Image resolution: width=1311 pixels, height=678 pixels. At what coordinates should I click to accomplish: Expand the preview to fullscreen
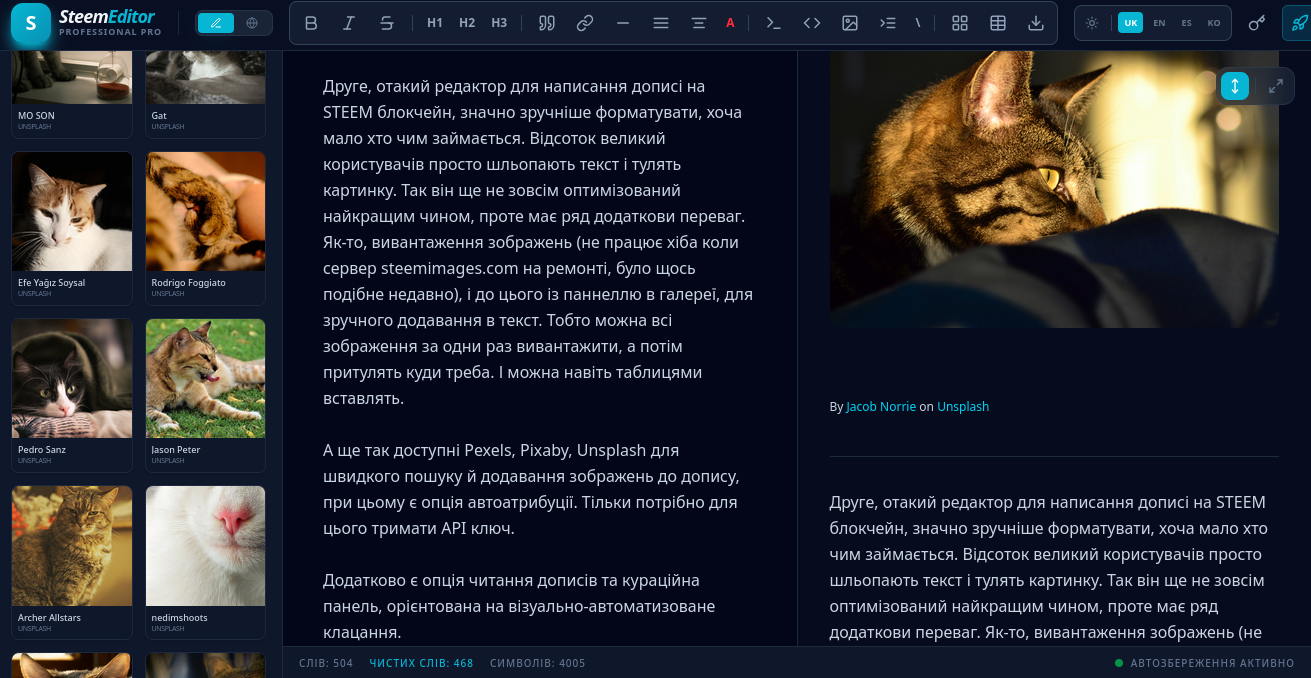pyautogui.click(x=1276, y=86)
